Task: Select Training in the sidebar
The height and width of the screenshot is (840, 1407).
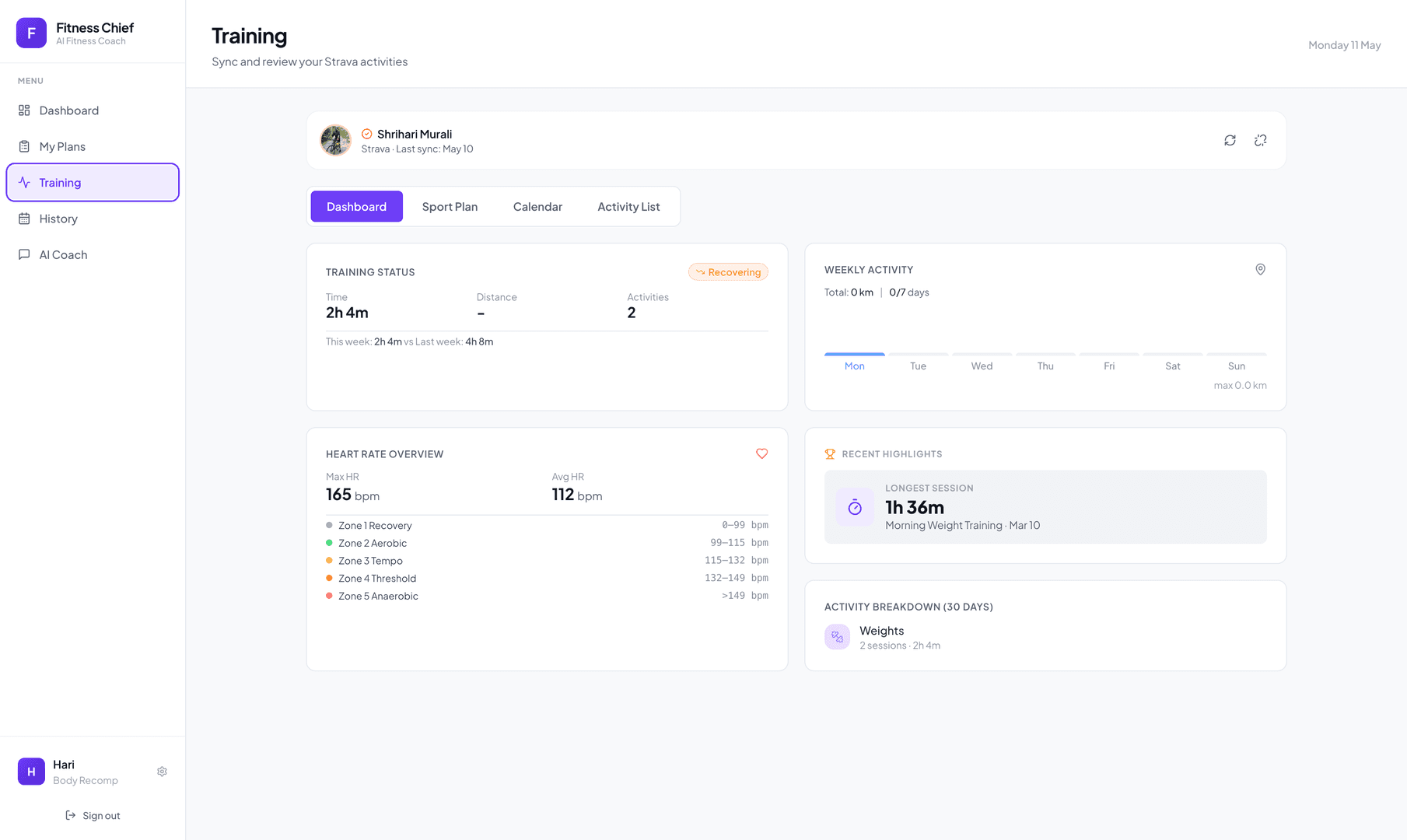Action: point(93,183)
